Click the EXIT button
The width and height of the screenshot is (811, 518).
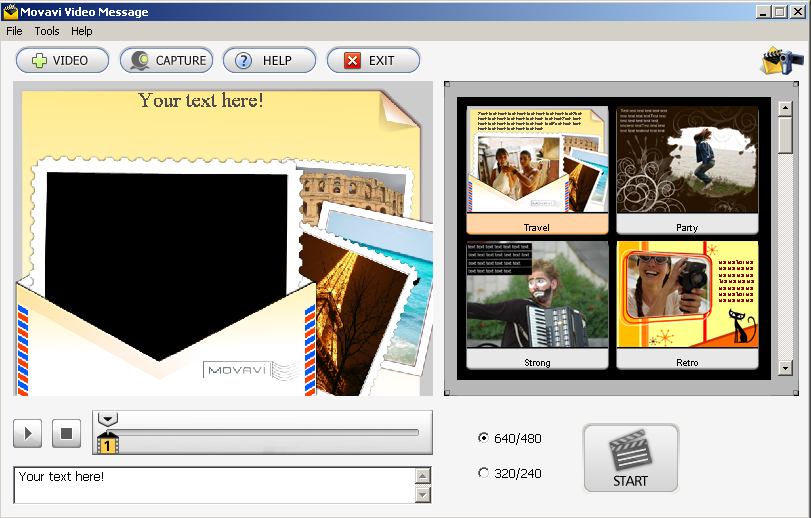click(x=373, y=60)
